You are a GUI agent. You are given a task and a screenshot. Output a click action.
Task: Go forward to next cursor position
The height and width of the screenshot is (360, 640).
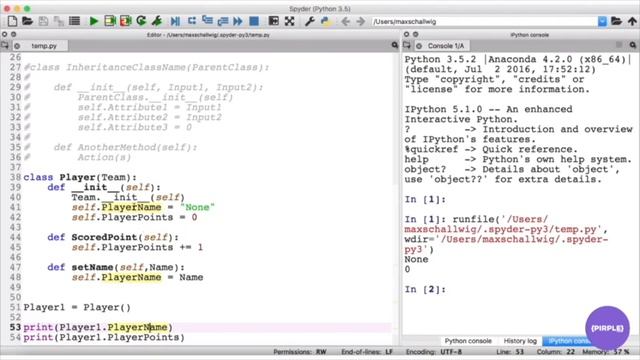point(360,21)
